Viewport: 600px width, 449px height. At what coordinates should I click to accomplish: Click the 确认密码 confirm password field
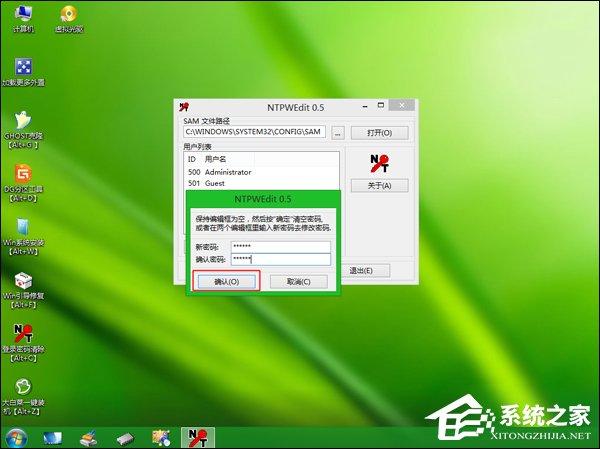pos(280,259)
